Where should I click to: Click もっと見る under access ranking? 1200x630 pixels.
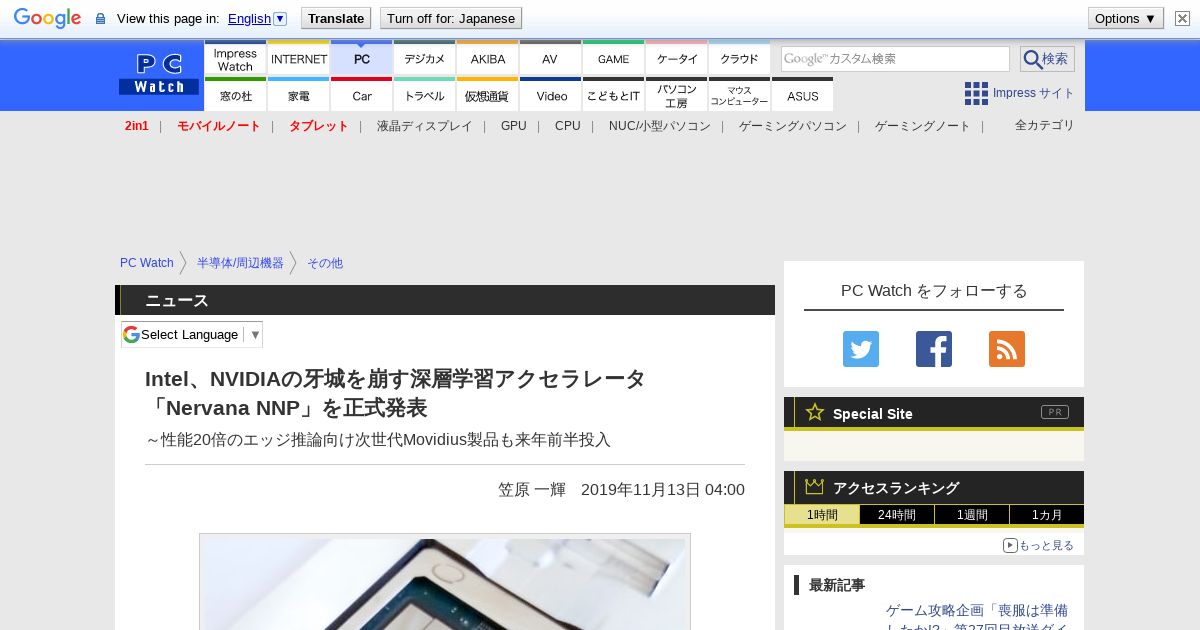coord(1038,545)
